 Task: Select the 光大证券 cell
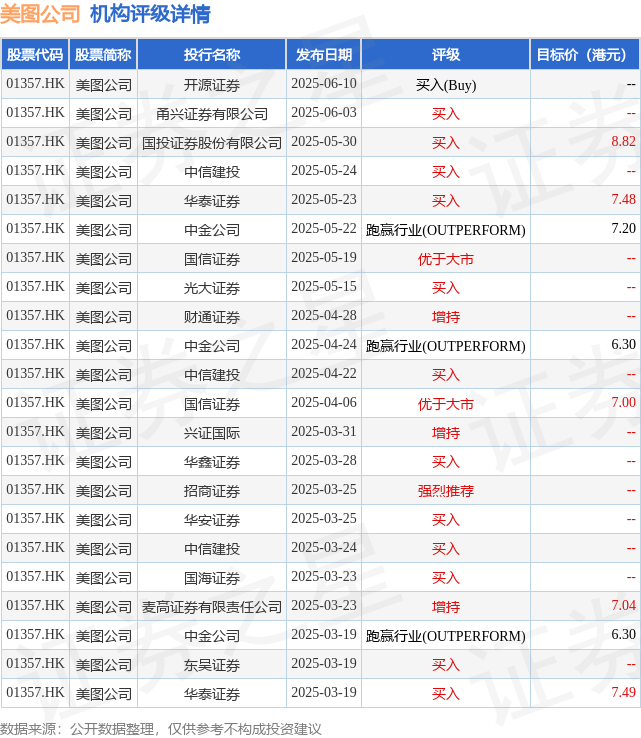click(212, 288)
